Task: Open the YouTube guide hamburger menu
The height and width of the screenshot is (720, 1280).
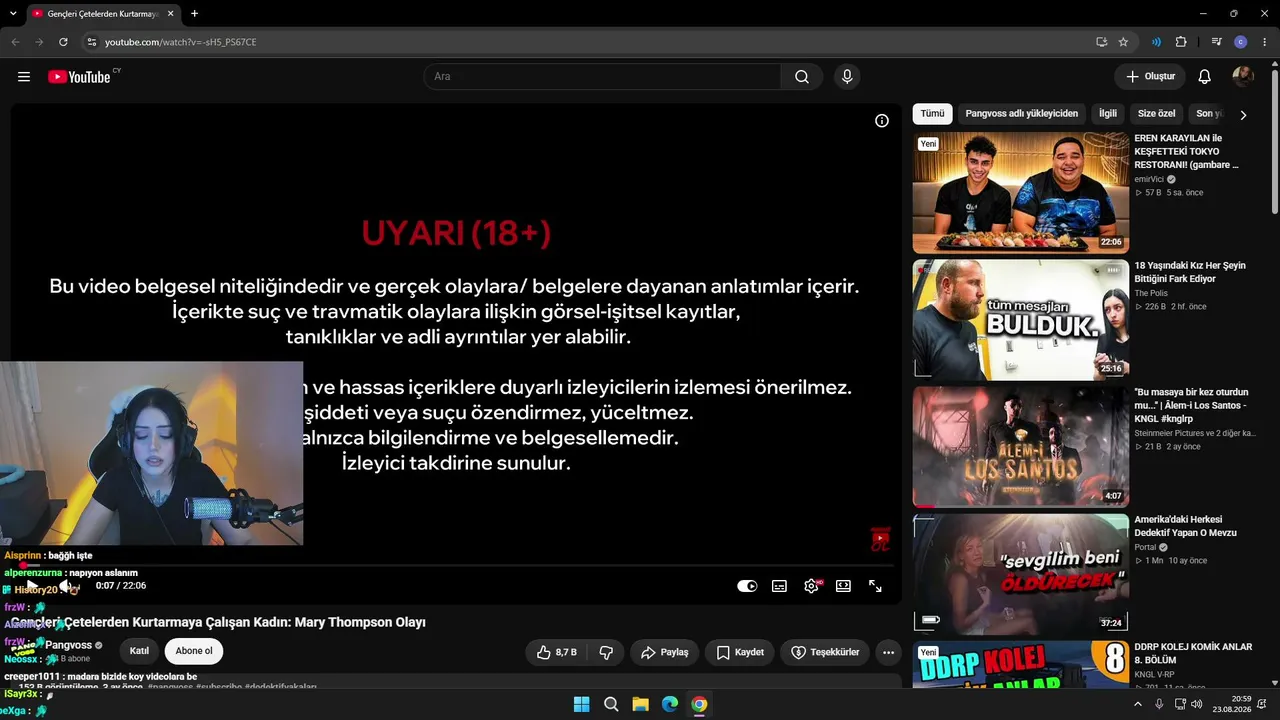Action: 24,77
